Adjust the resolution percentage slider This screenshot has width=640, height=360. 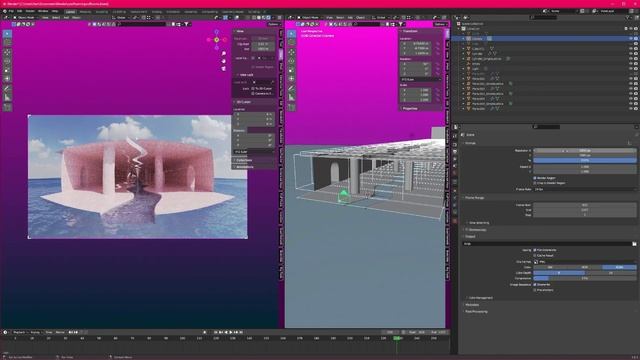pos(584,160)
